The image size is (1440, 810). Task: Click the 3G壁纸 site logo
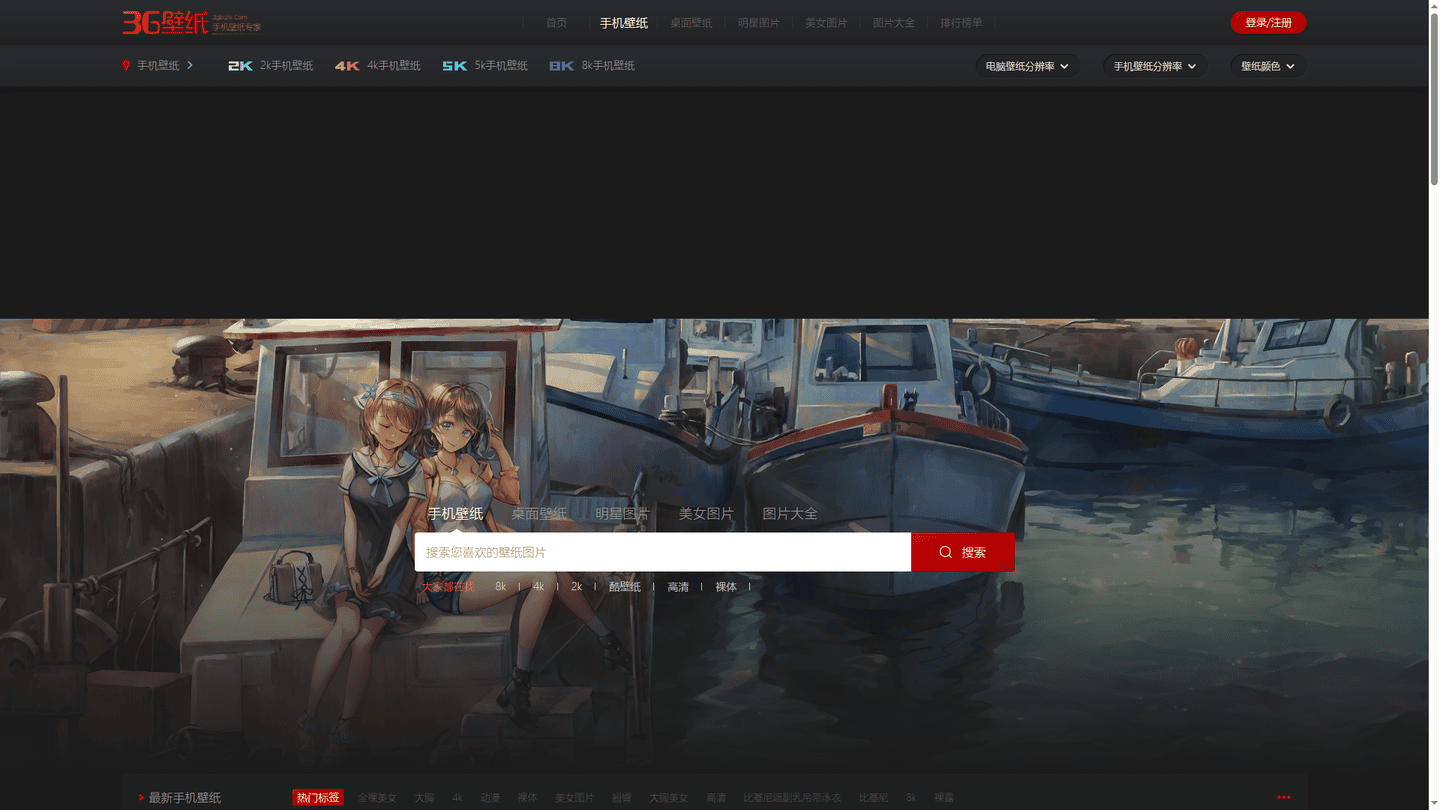tap(191, 22)
